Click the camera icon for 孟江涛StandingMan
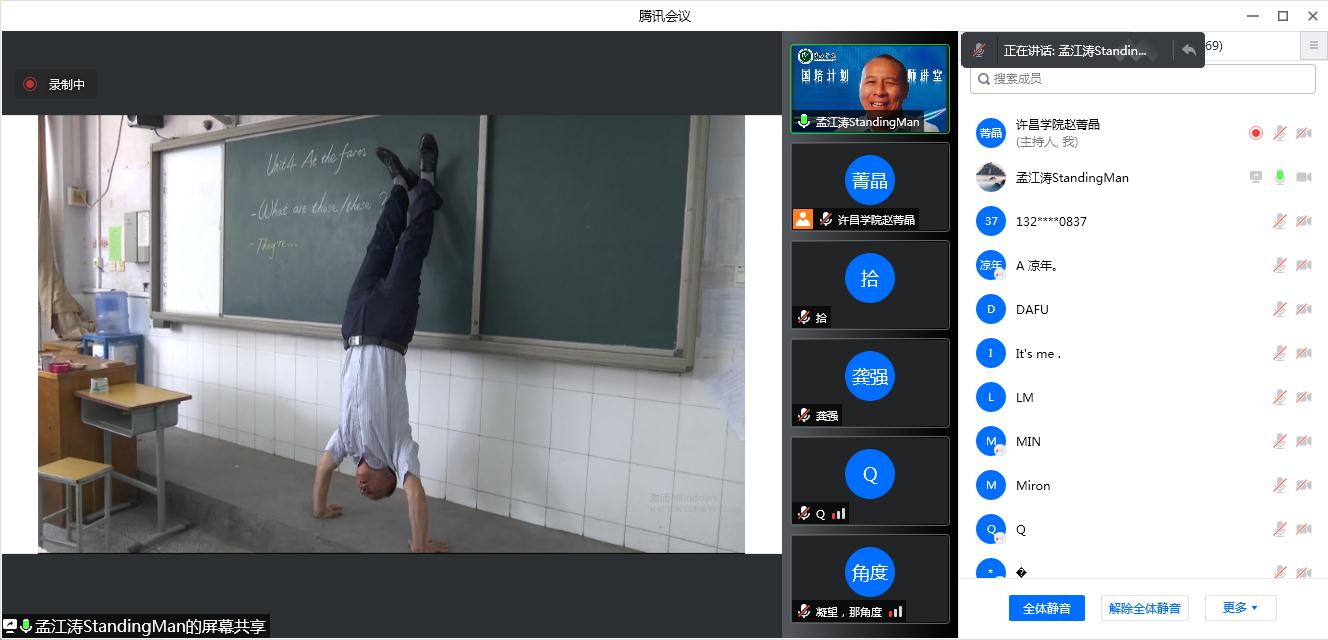 pyautogui.click(x=1304, y=177)
